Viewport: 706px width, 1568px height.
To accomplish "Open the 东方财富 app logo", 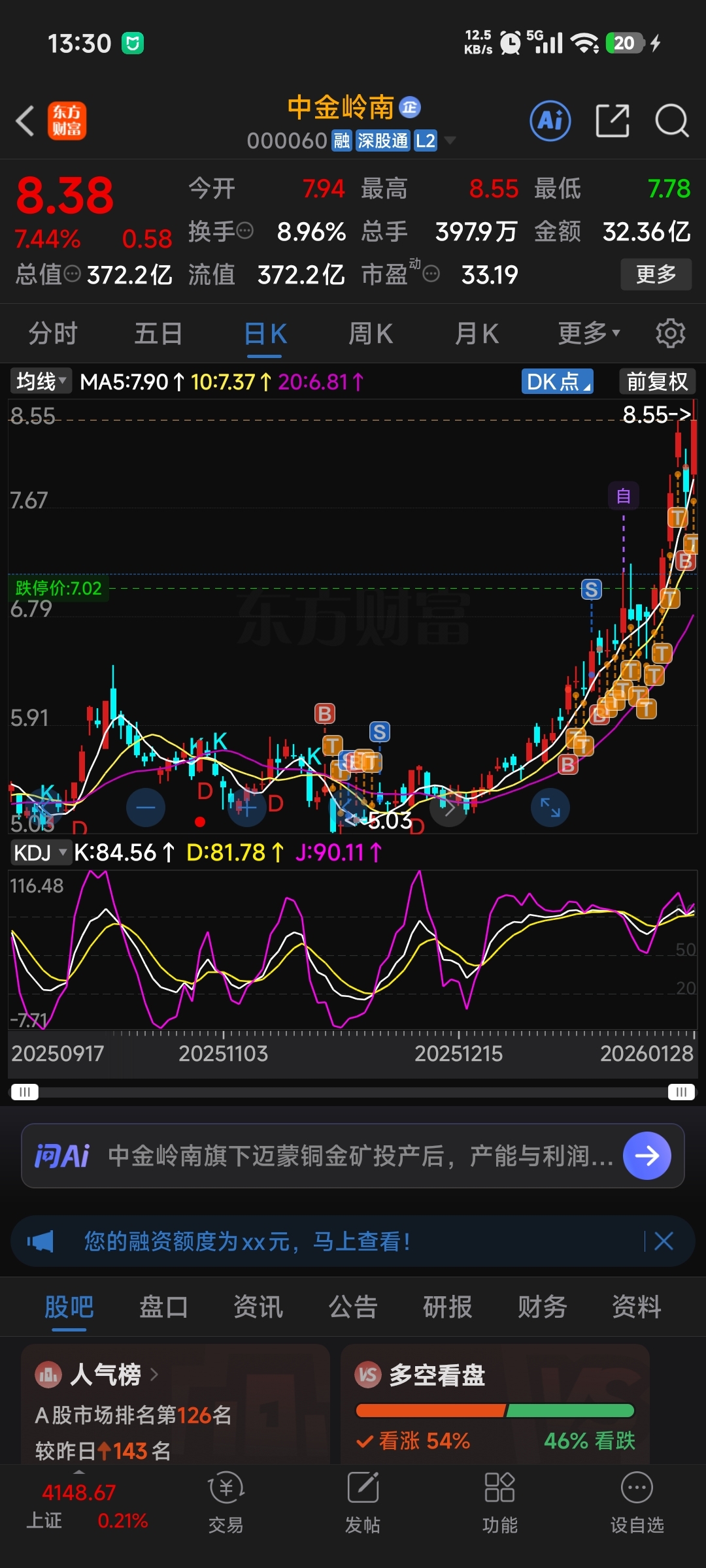I will pyautogui.click(x=67, y=121).
